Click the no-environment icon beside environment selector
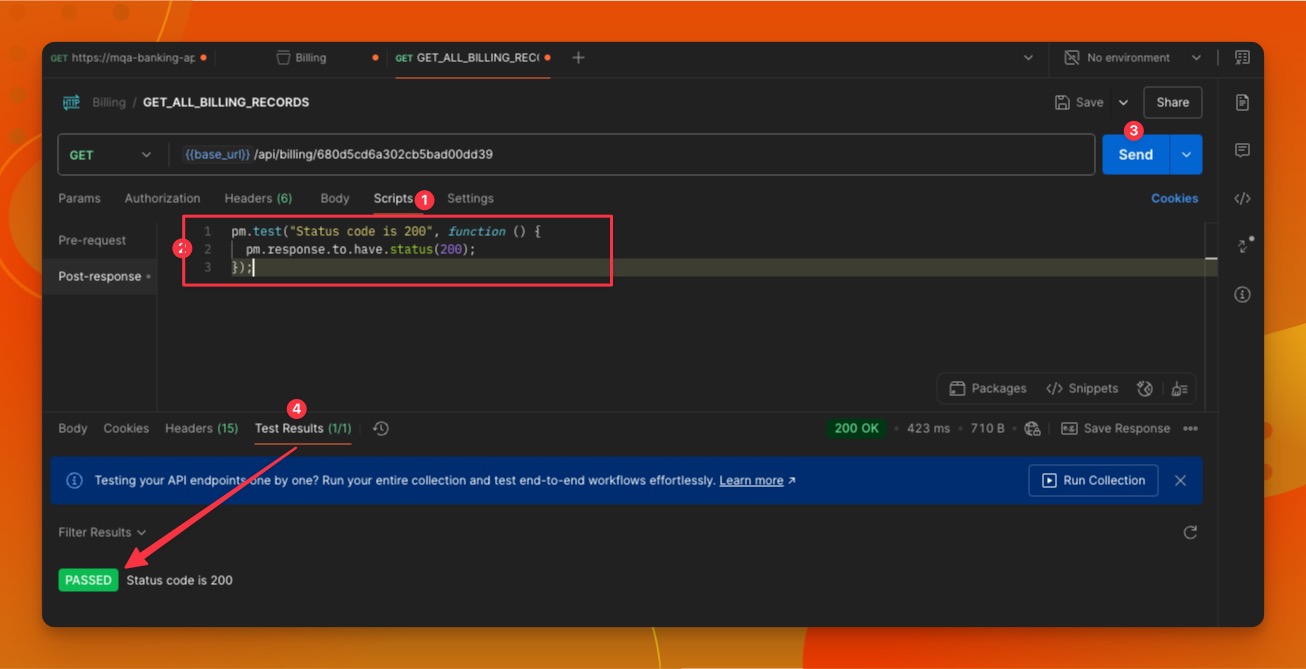This screenshot has height=669, width=1306. 1071,58
